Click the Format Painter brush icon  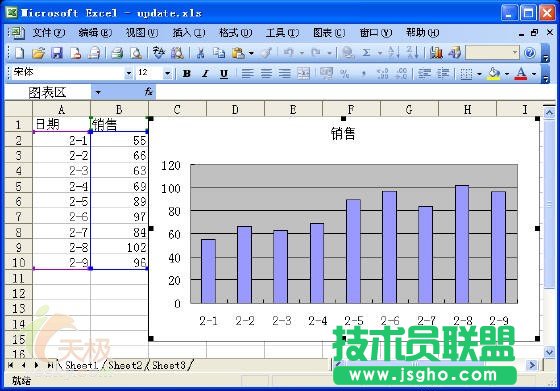[x=266, y=53]
